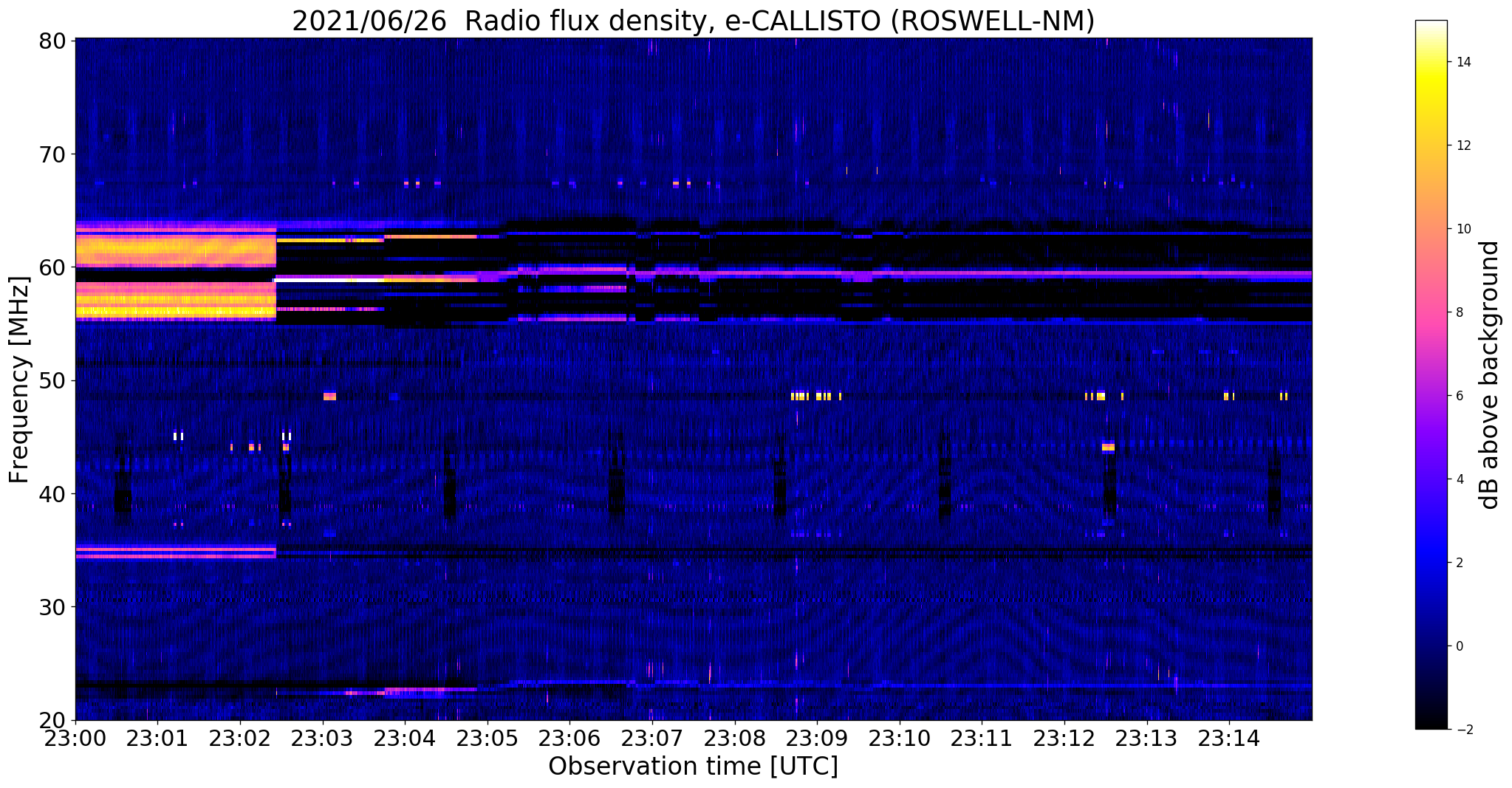The height and width of the screenshot is (788, 1512).
Task: Click the 23:00 time tick label
Action: [75, 739]
